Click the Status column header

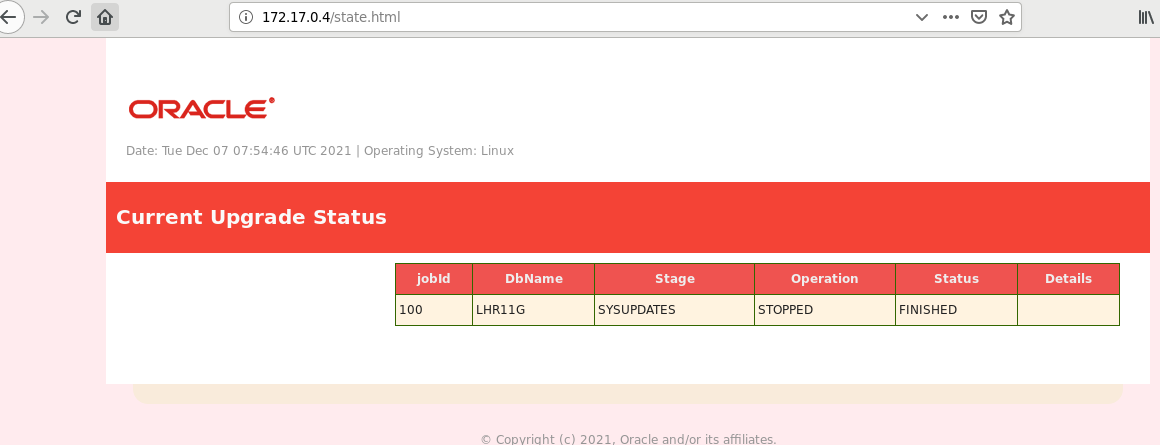(957, 279)
